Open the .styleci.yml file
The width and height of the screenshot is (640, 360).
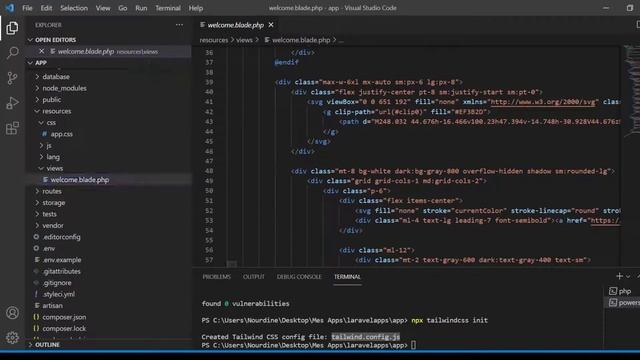[x=58, y=294]
